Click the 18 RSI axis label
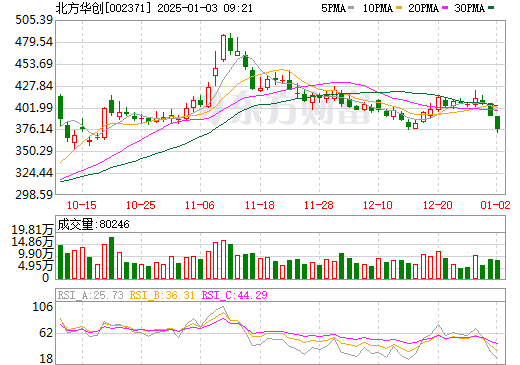Image resolution: width=520 pixels, height=365 pixels. pyautogui.click(x=46, y=359)
